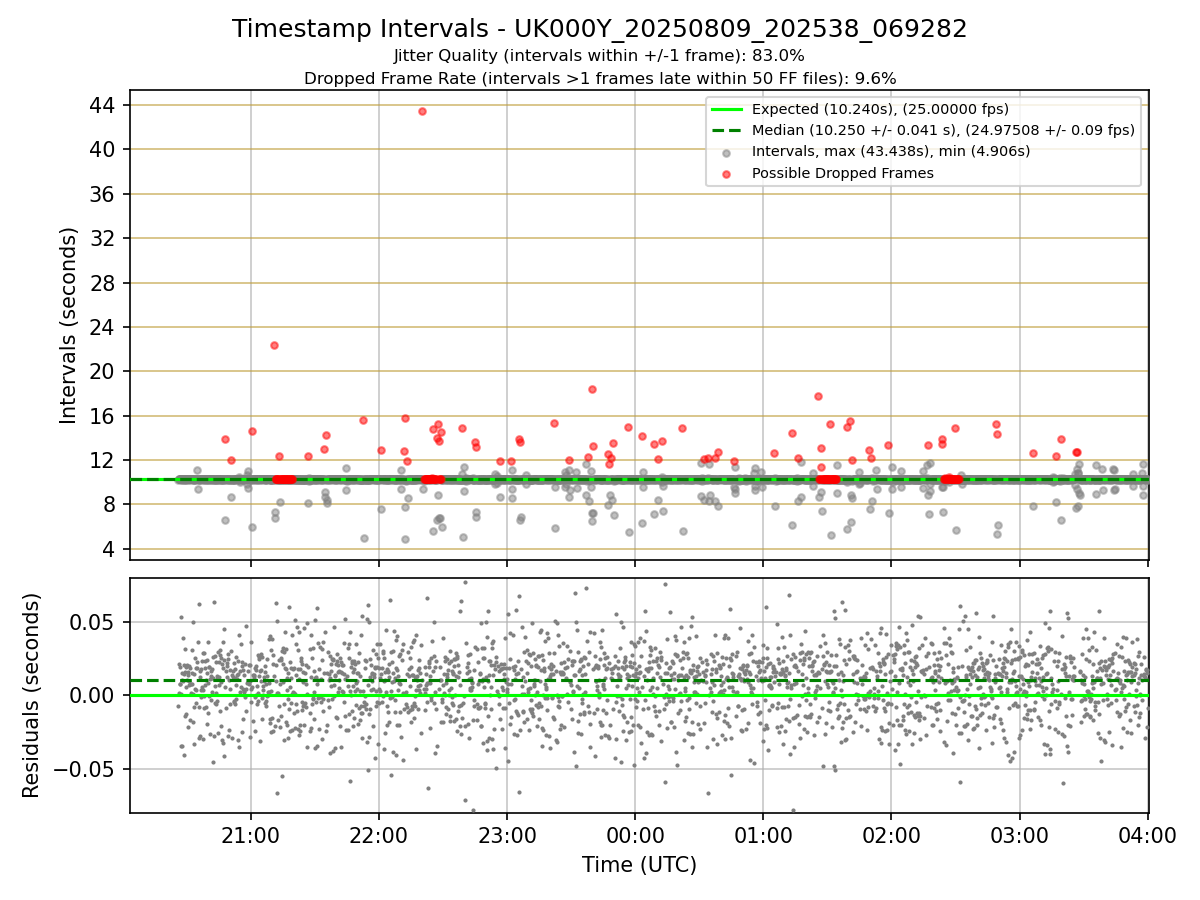The width and height of the screenshot is (1200, 900).
Task: Click the plot title "Timestamp Intervals - UK000Y_20250809_202538_069282"
Action: click(x=600, y=29)
